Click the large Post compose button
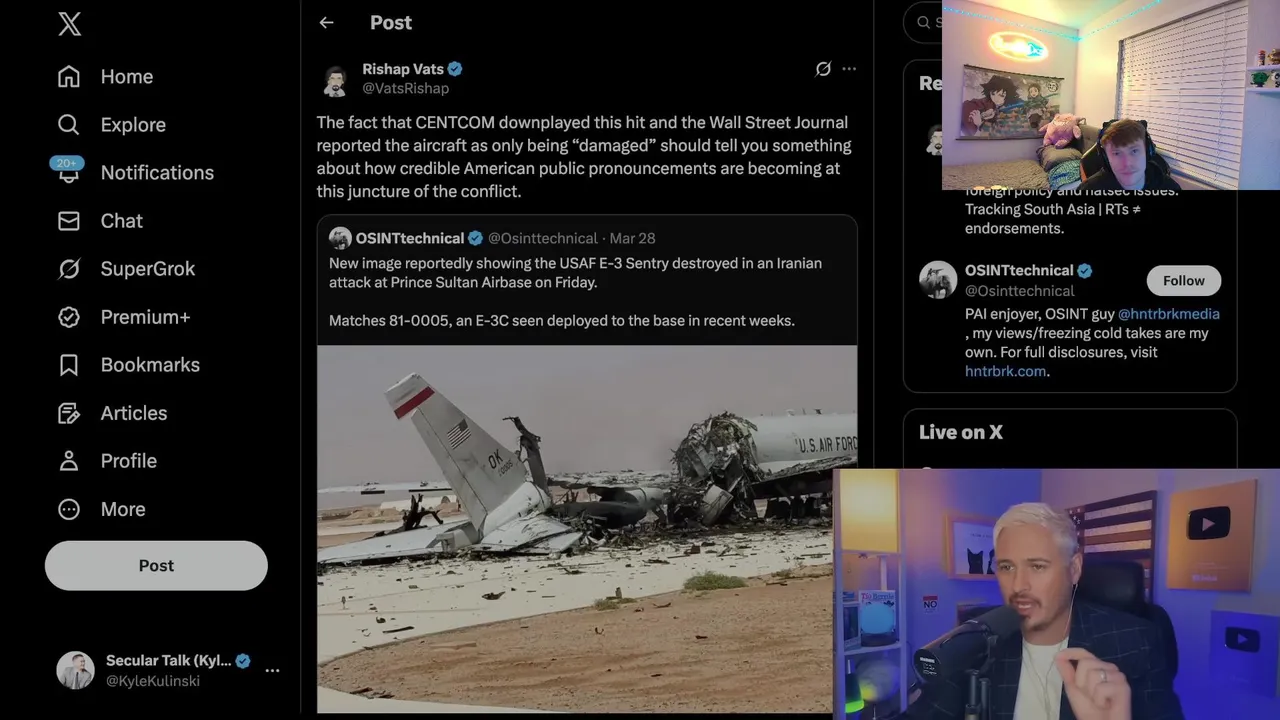The height and width of the screenshot is (720, 1280). [x=156, y=565]
